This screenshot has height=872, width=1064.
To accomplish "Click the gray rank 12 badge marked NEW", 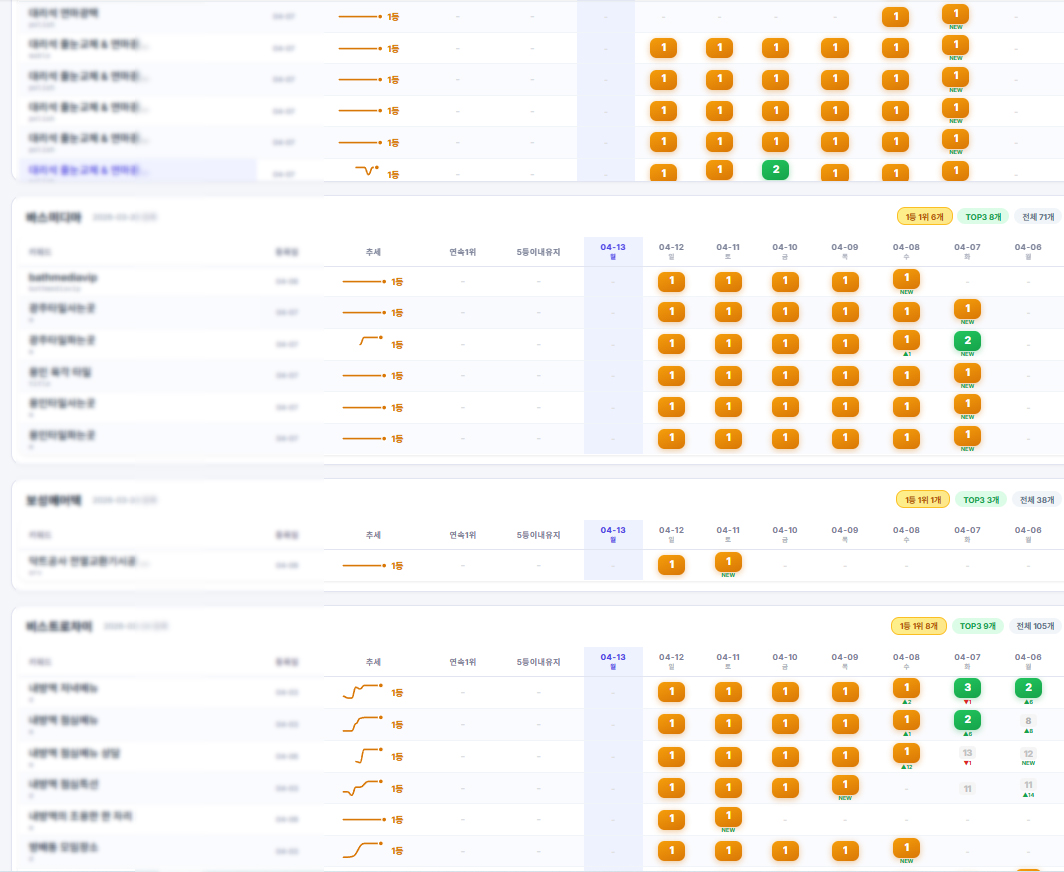I will tap(1028, 754).
